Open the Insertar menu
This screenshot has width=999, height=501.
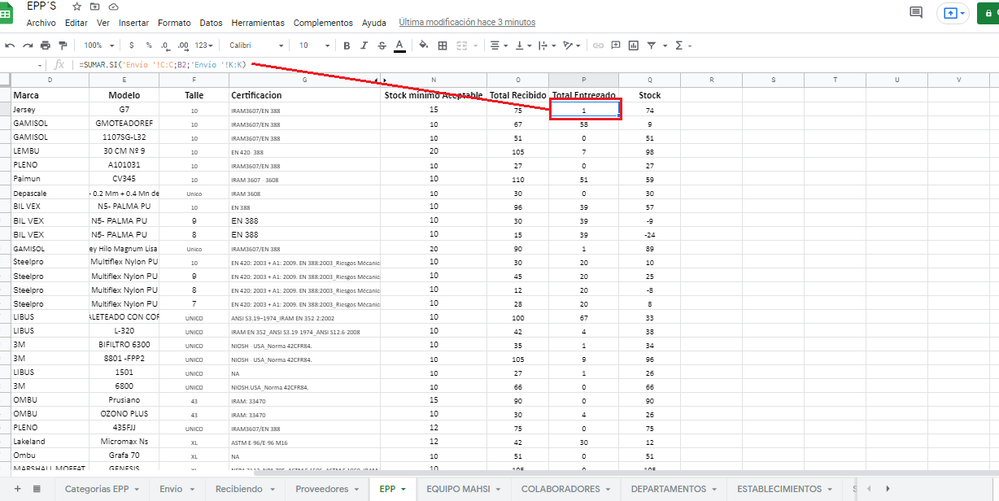pos(134,22)
